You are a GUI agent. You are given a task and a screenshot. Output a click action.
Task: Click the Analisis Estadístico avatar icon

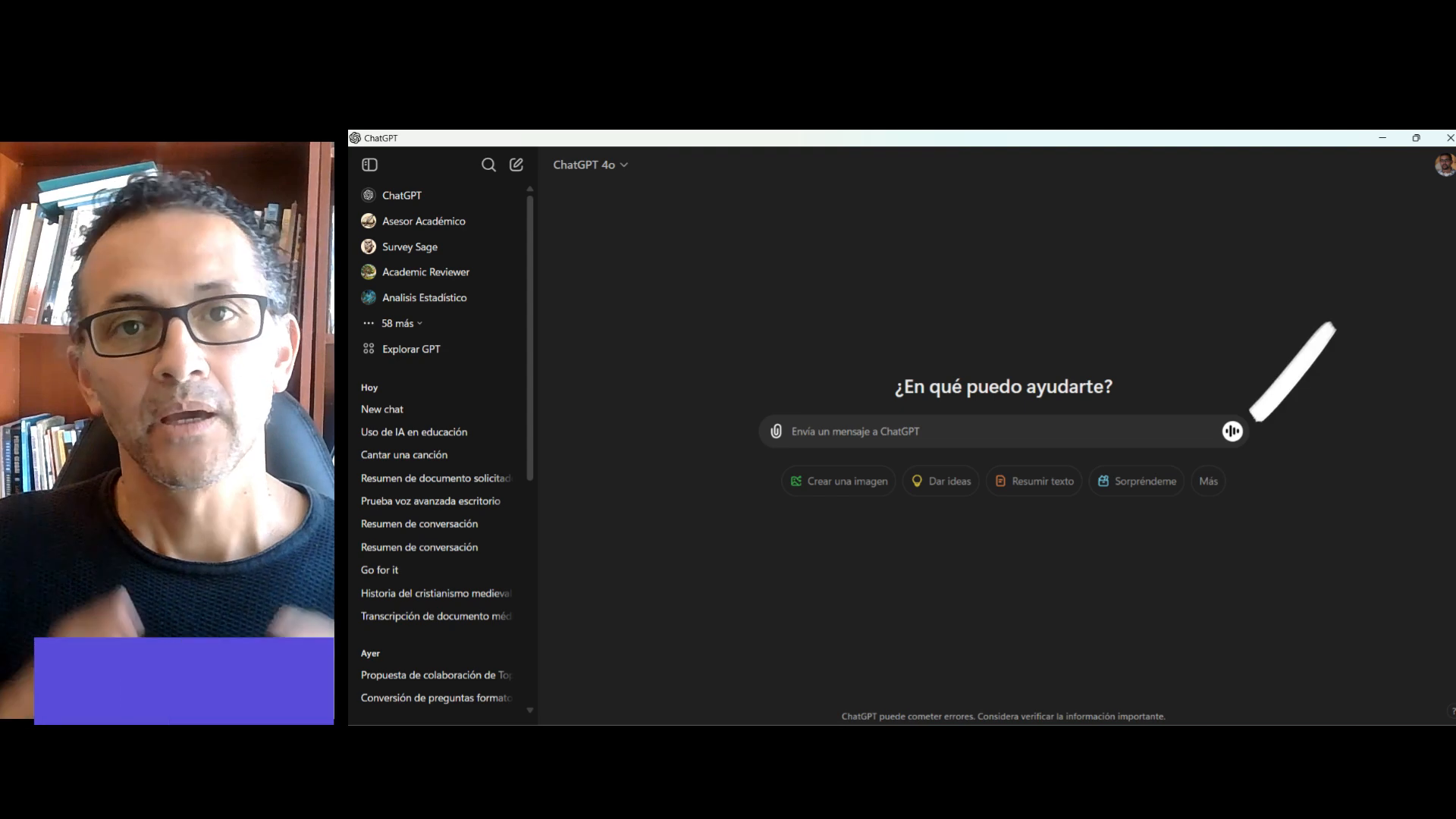click(x=369, y=297)
